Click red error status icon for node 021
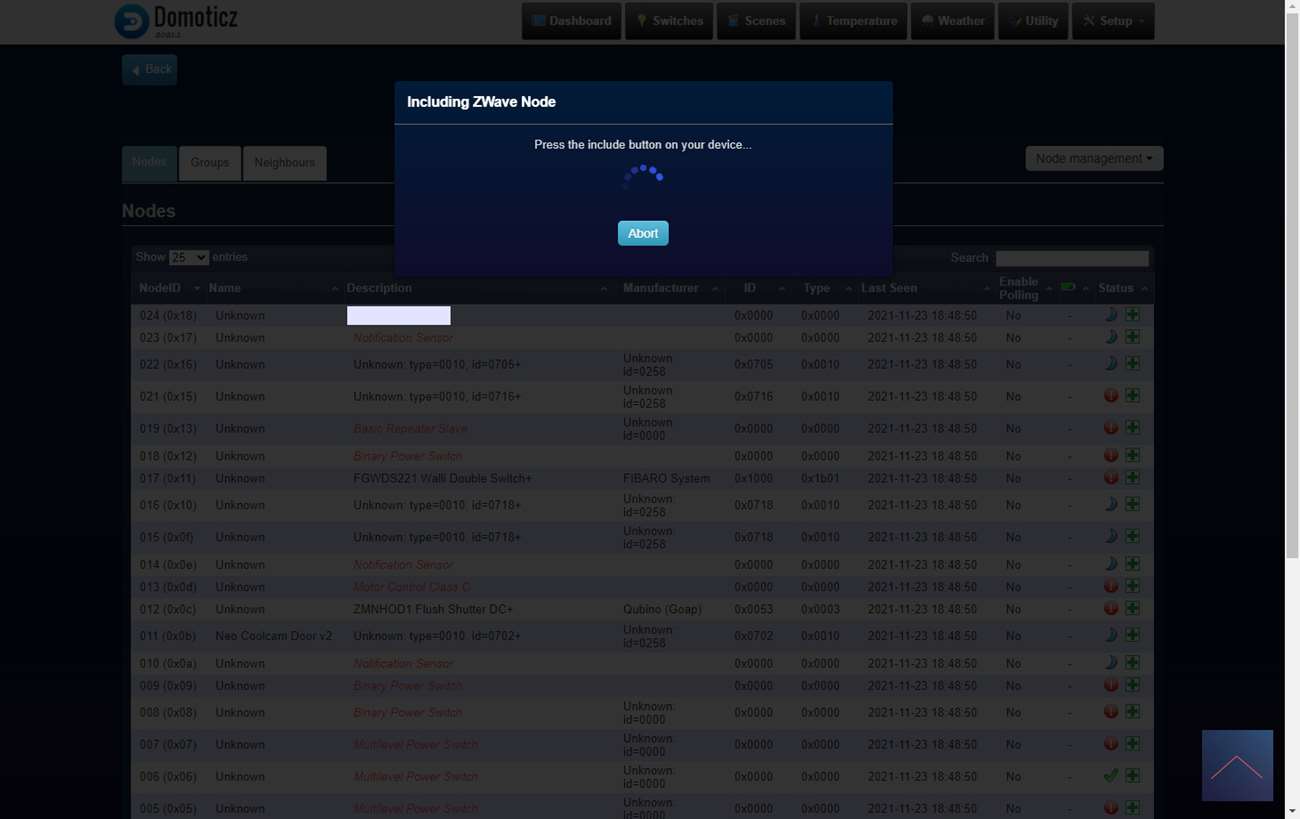 pos(1110,396)
